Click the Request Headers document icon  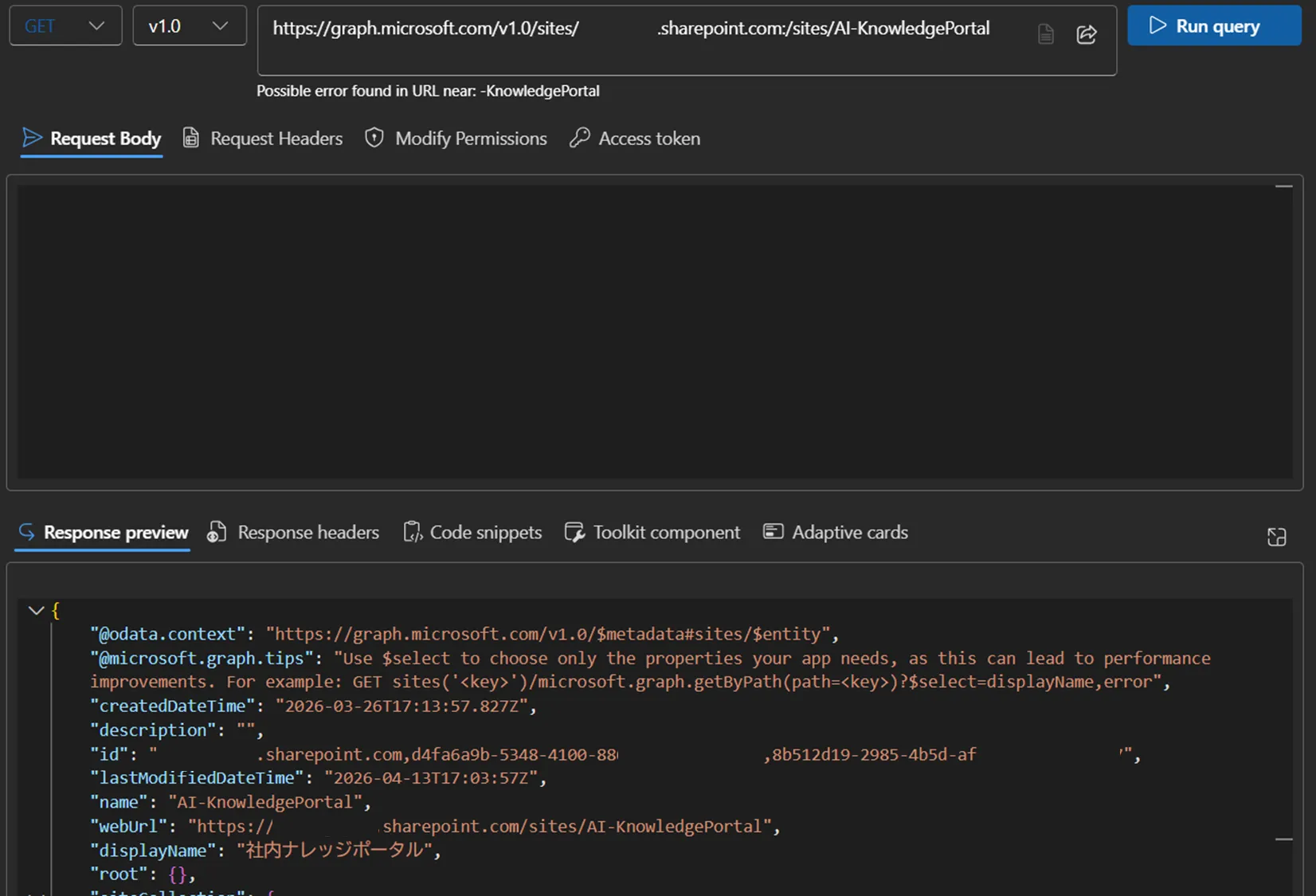coord(191,138)
